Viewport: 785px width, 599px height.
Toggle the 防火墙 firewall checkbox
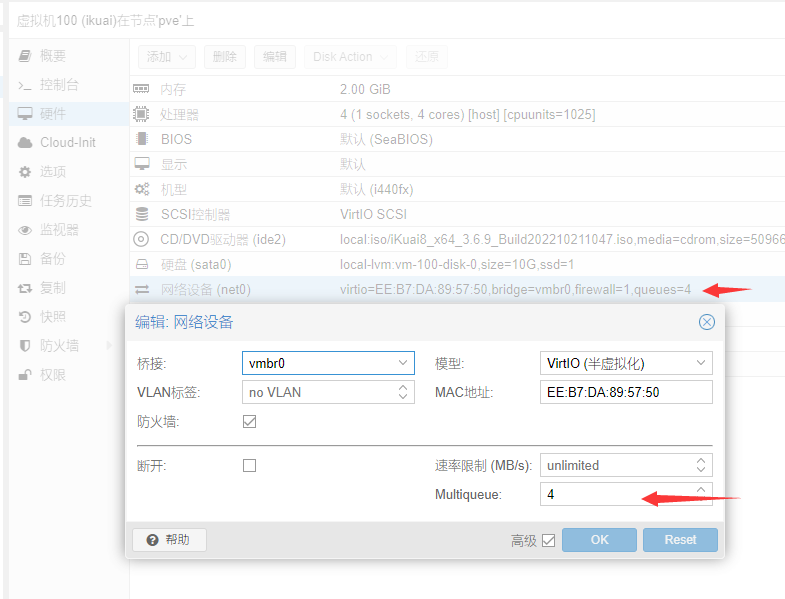(x=249, y=422)
